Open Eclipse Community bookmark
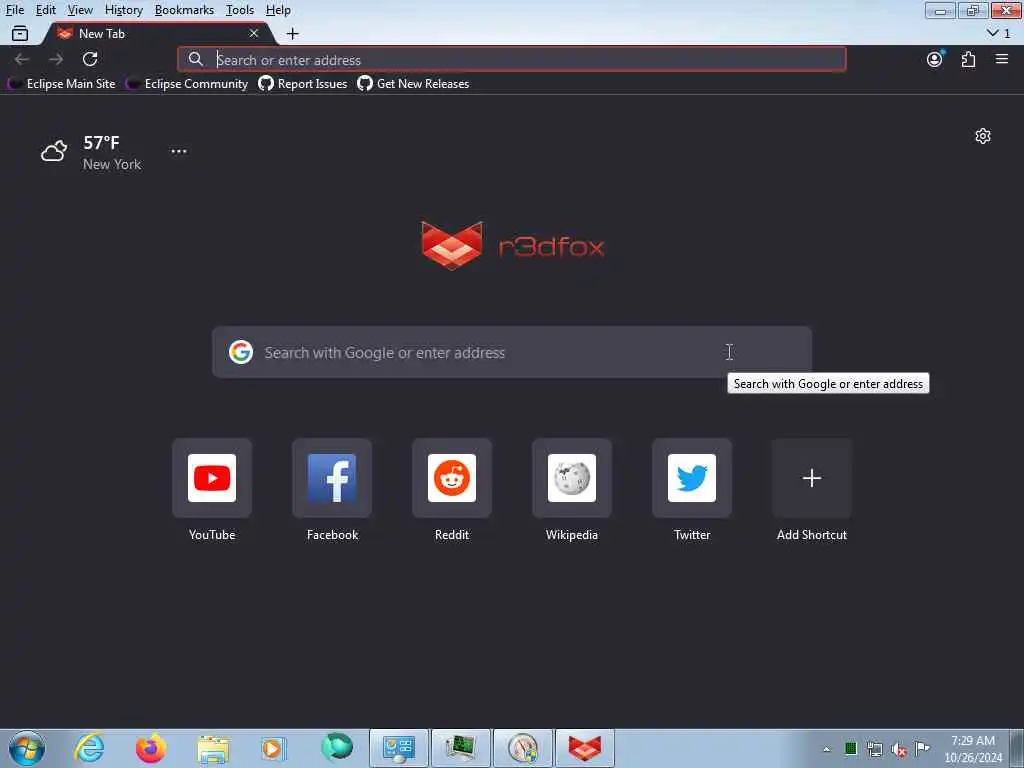The height and width of the screenshot is (768, 1024). pyautogui.click(x=187, y=84)
